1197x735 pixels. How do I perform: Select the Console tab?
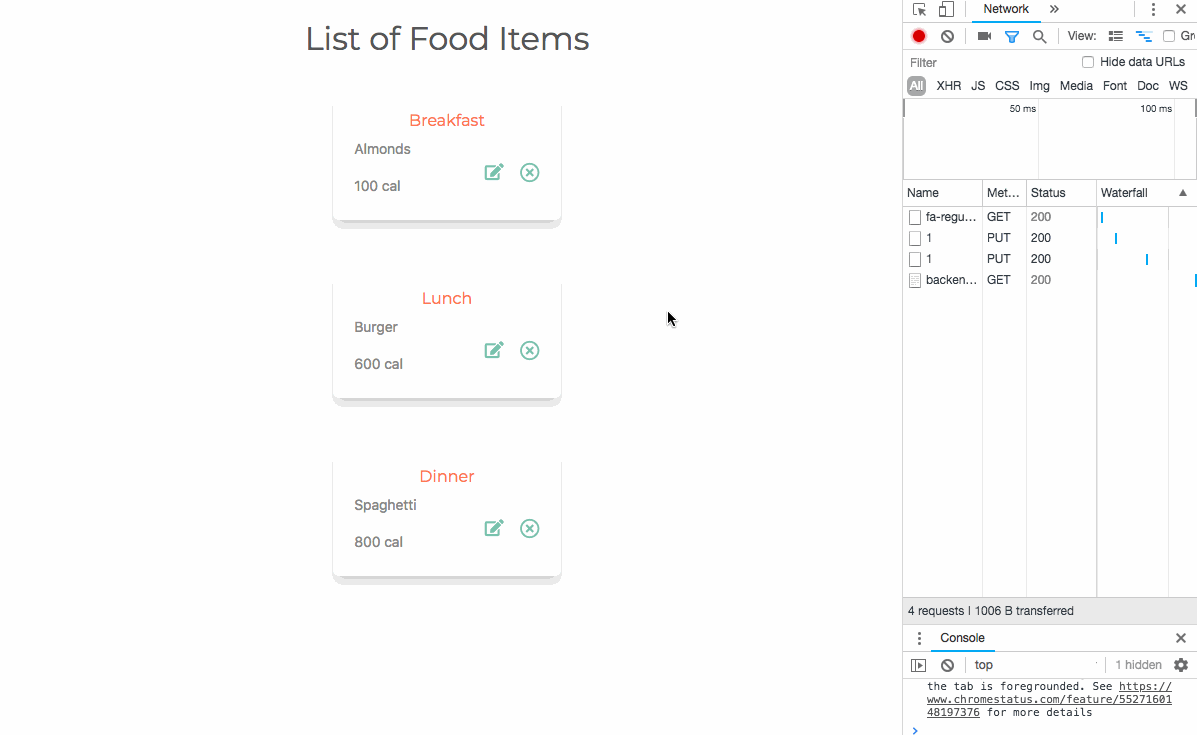pos(962,638)
